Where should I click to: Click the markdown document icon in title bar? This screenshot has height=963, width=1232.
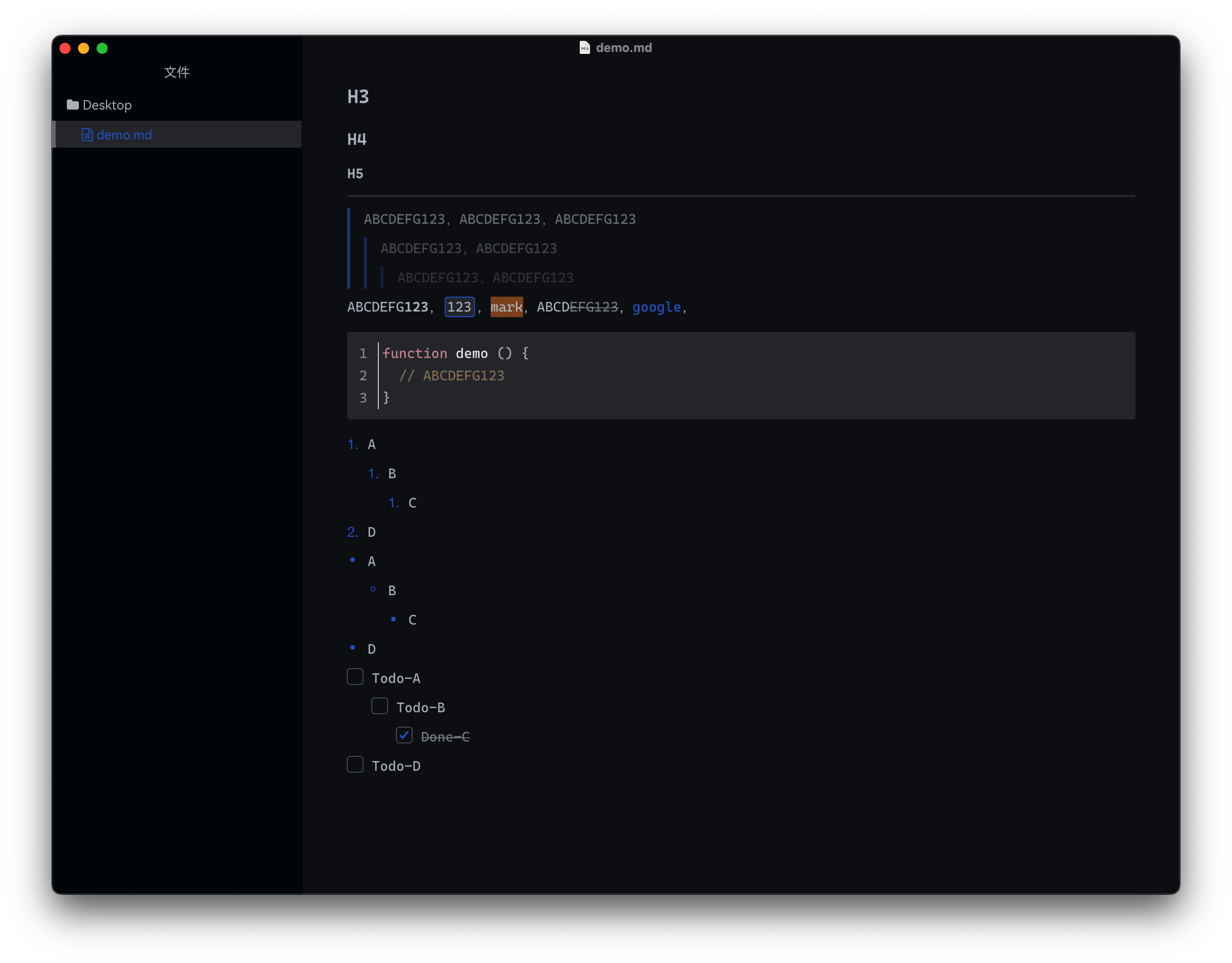click(x=584, y=47)
